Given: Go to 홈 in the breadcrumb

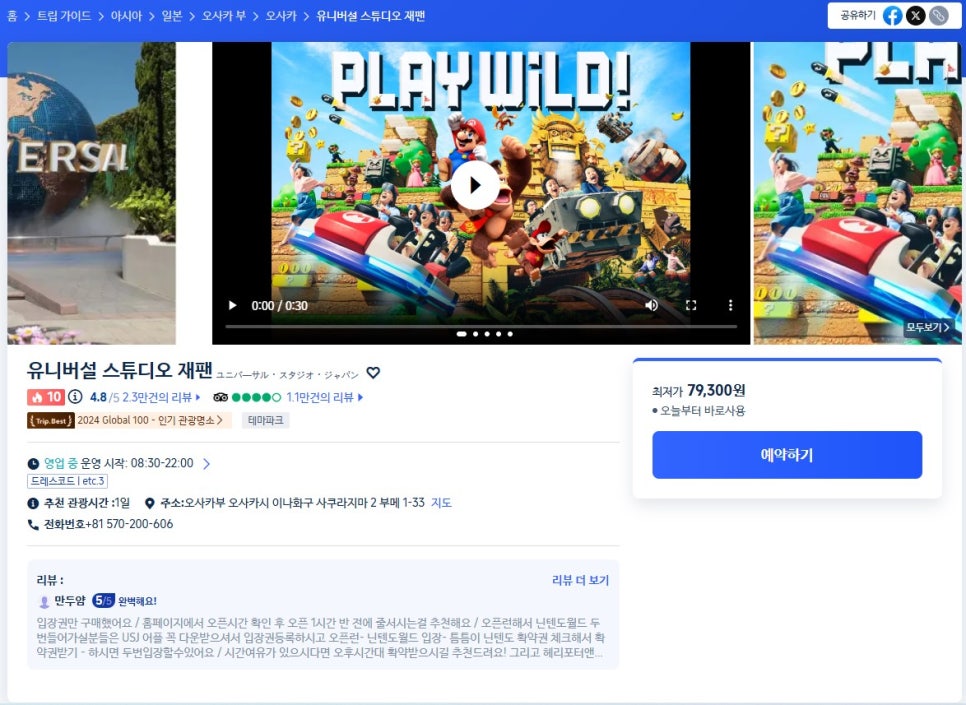Looking at the screenshot, I should (12, 16).
